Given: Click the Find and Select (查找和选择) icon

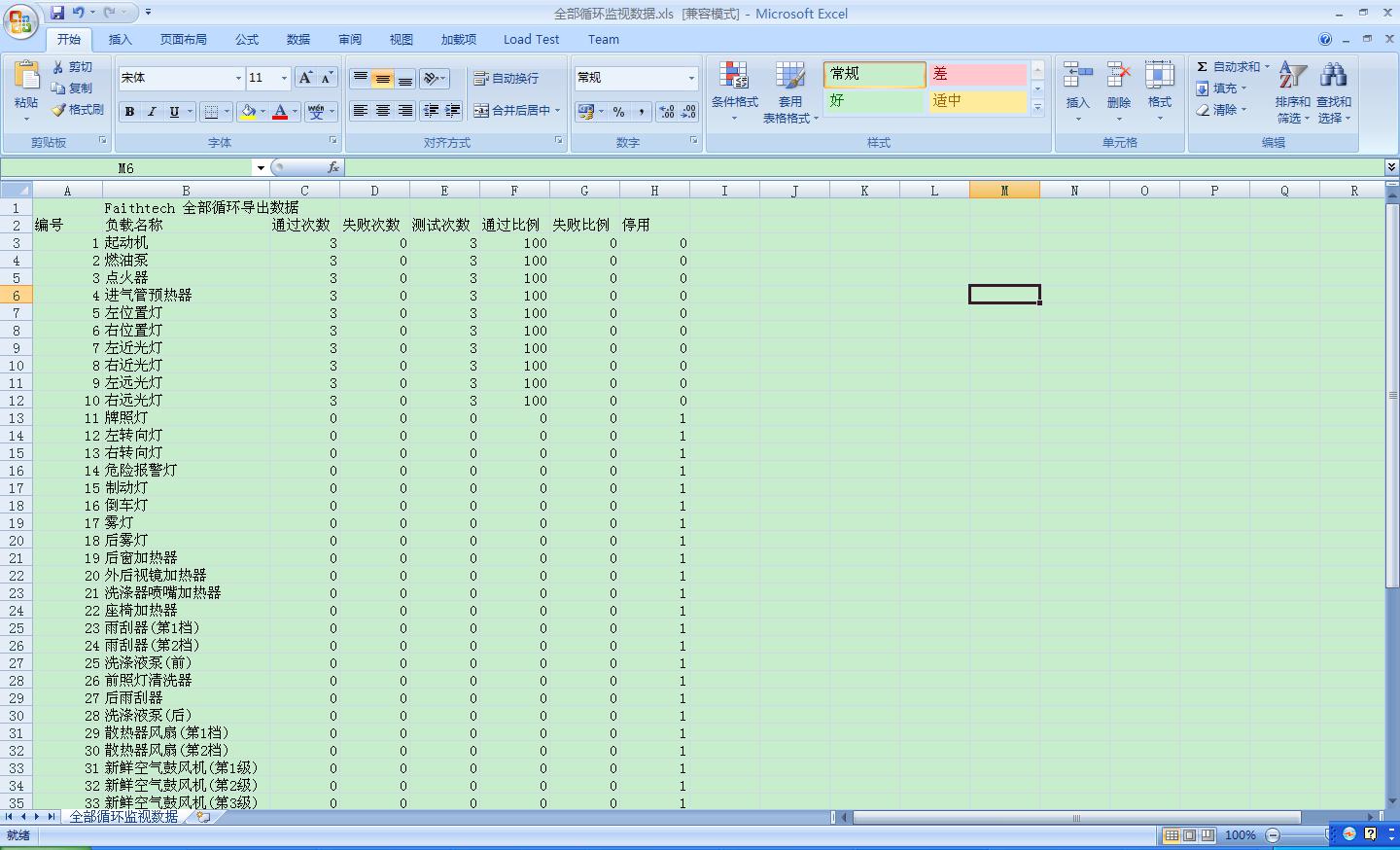Looking at the screenshot, I should 1333,78.
